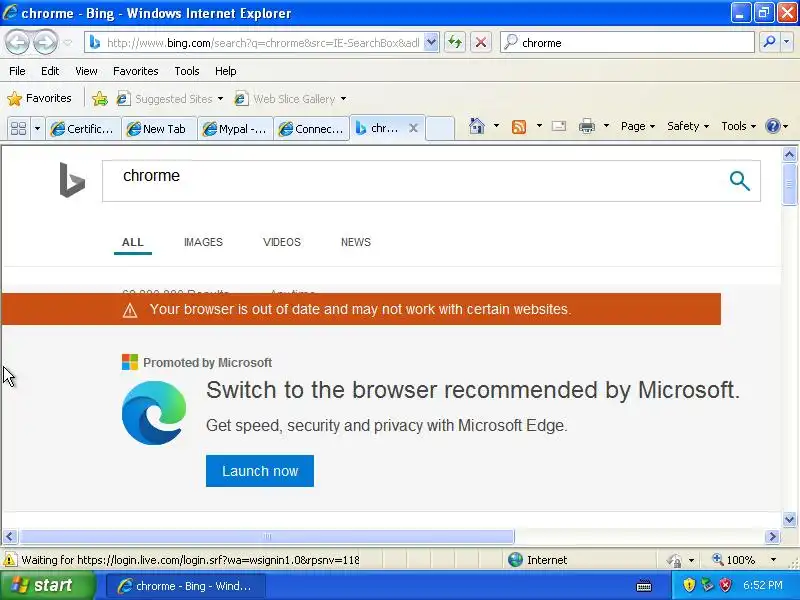Click the IE search box containing chrorme

(628, 43)
